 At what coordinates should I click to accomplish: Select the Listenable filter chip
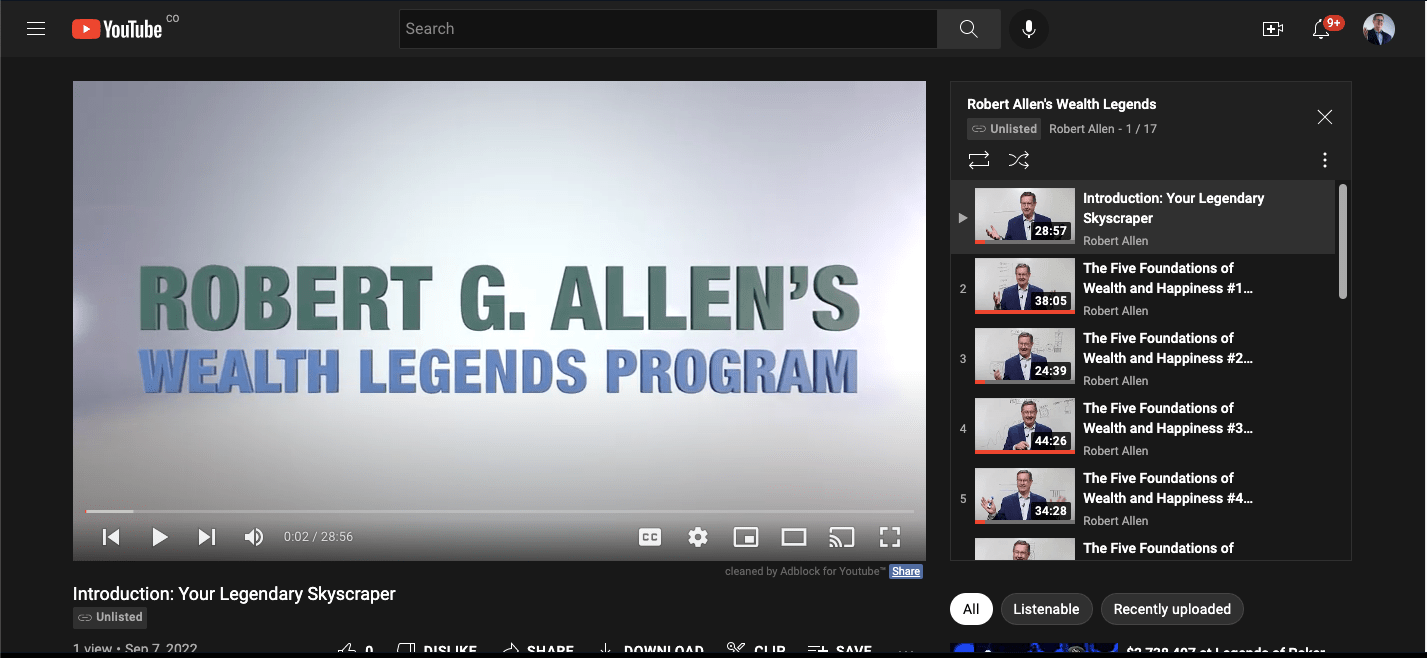[x=1046, y=609]
